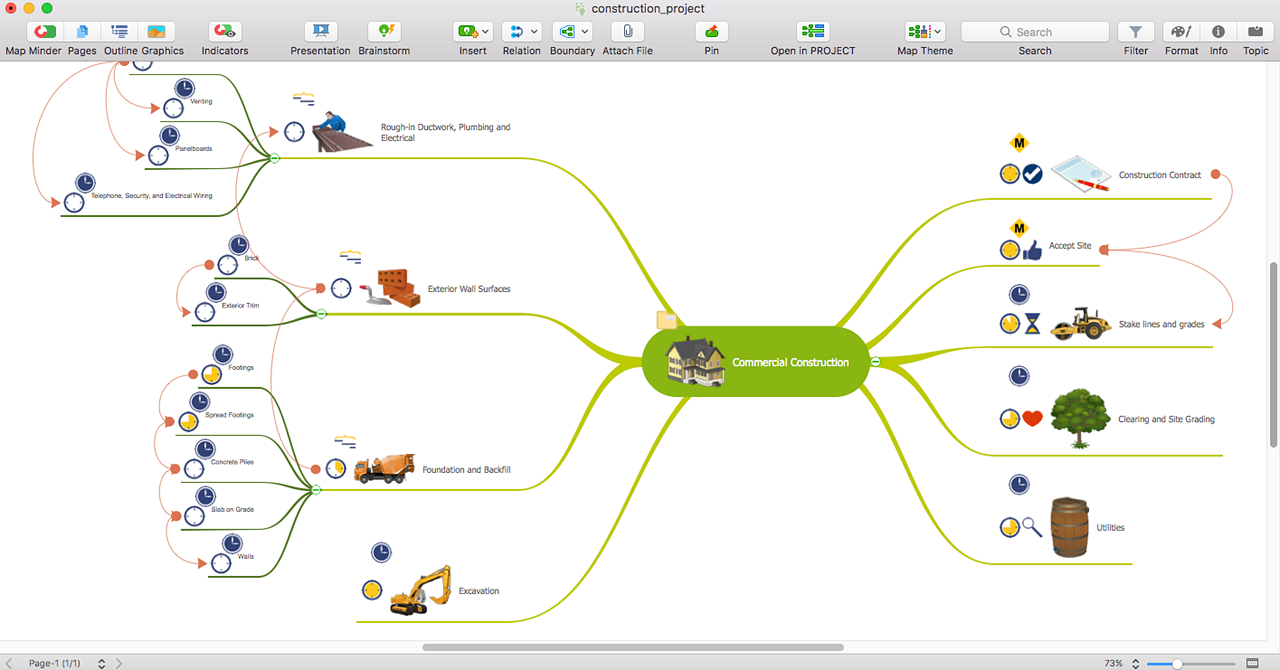1280x670 pixels.
Task: Toggle the Pages panel
Action: [x=82, y=32]
